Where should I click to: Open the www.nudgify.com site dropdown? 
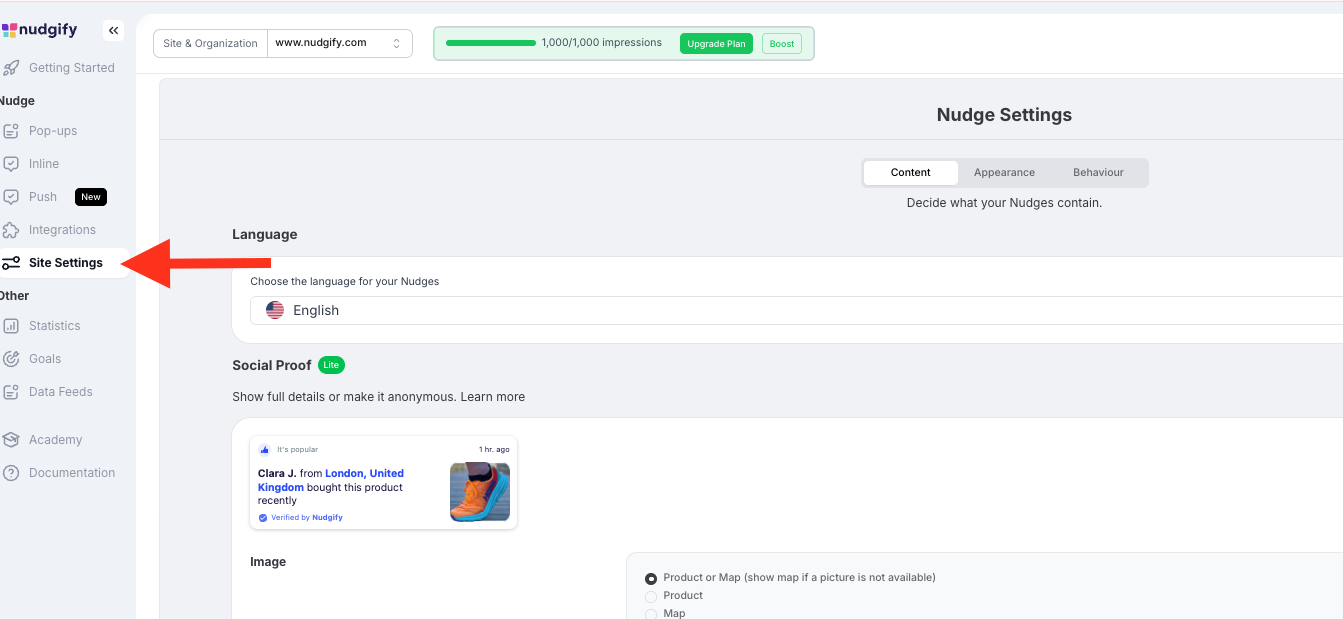click(x=340, y=43)
